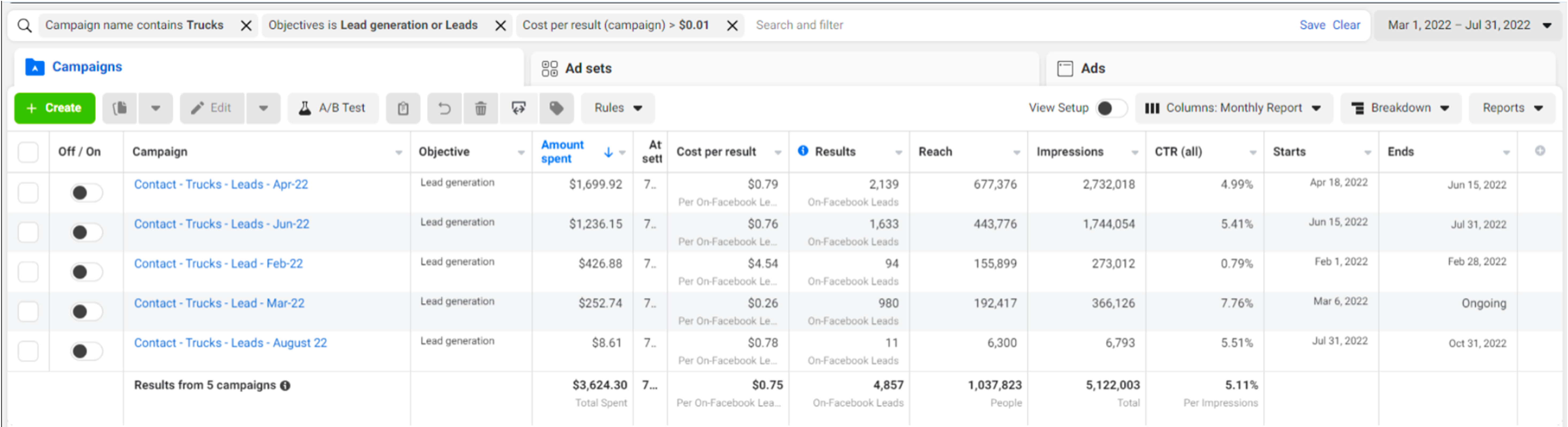Click the tag label icon
Viewport: 1568px width, 427px height.
556,108
